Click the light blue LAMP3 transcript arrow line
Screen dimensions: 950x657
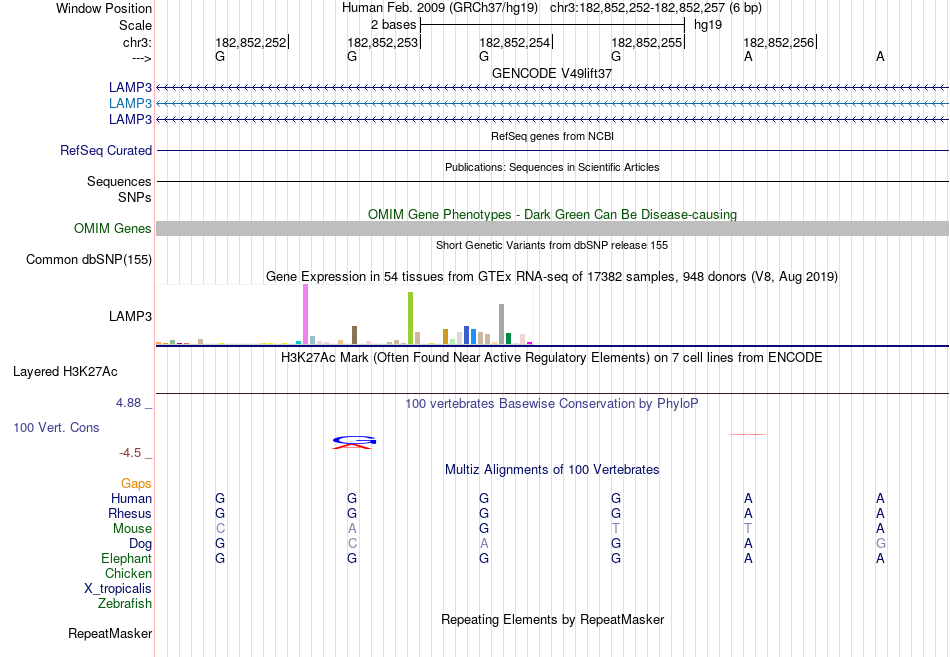click(552, 104)
